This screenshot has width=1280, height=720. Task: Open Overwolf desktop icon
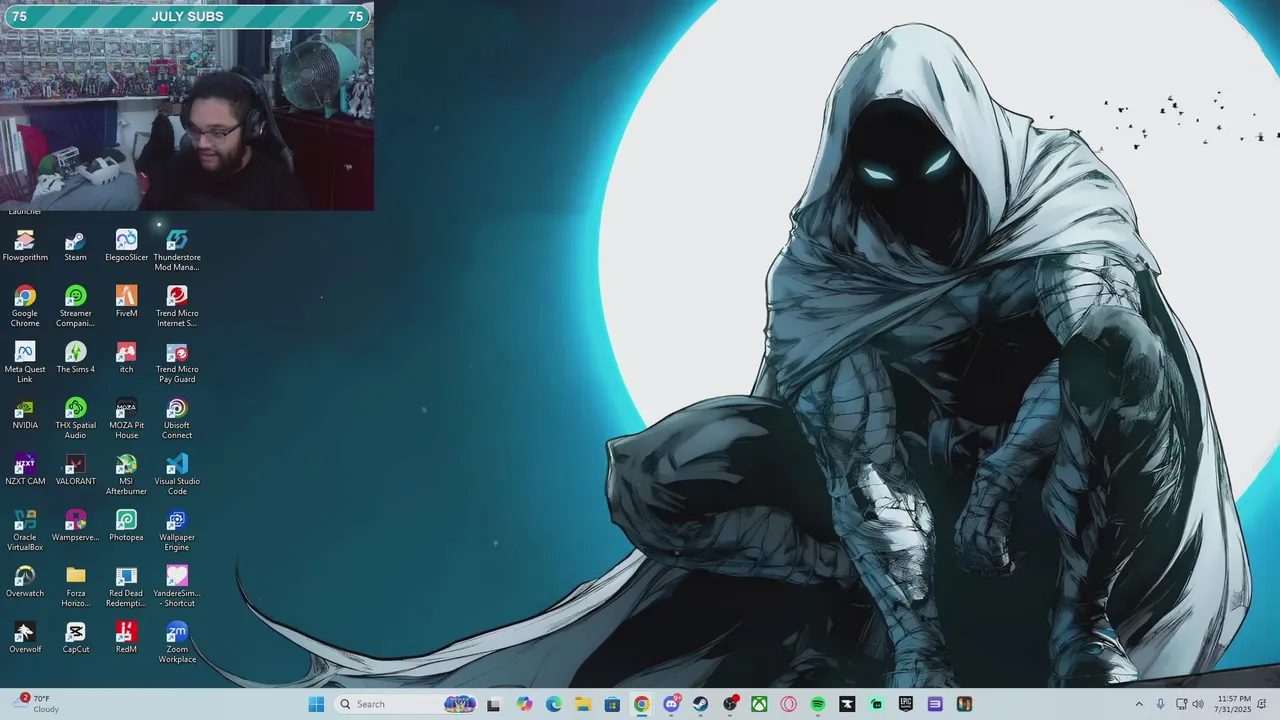(25, 637)
